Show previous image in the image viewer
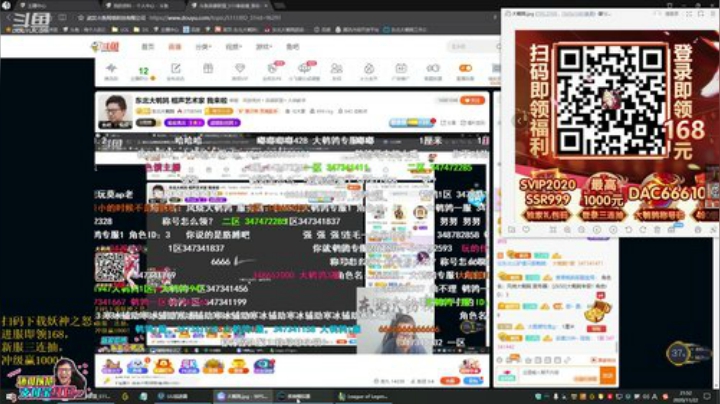The height and width of the screenshot is (404, 720). point(519,121)
